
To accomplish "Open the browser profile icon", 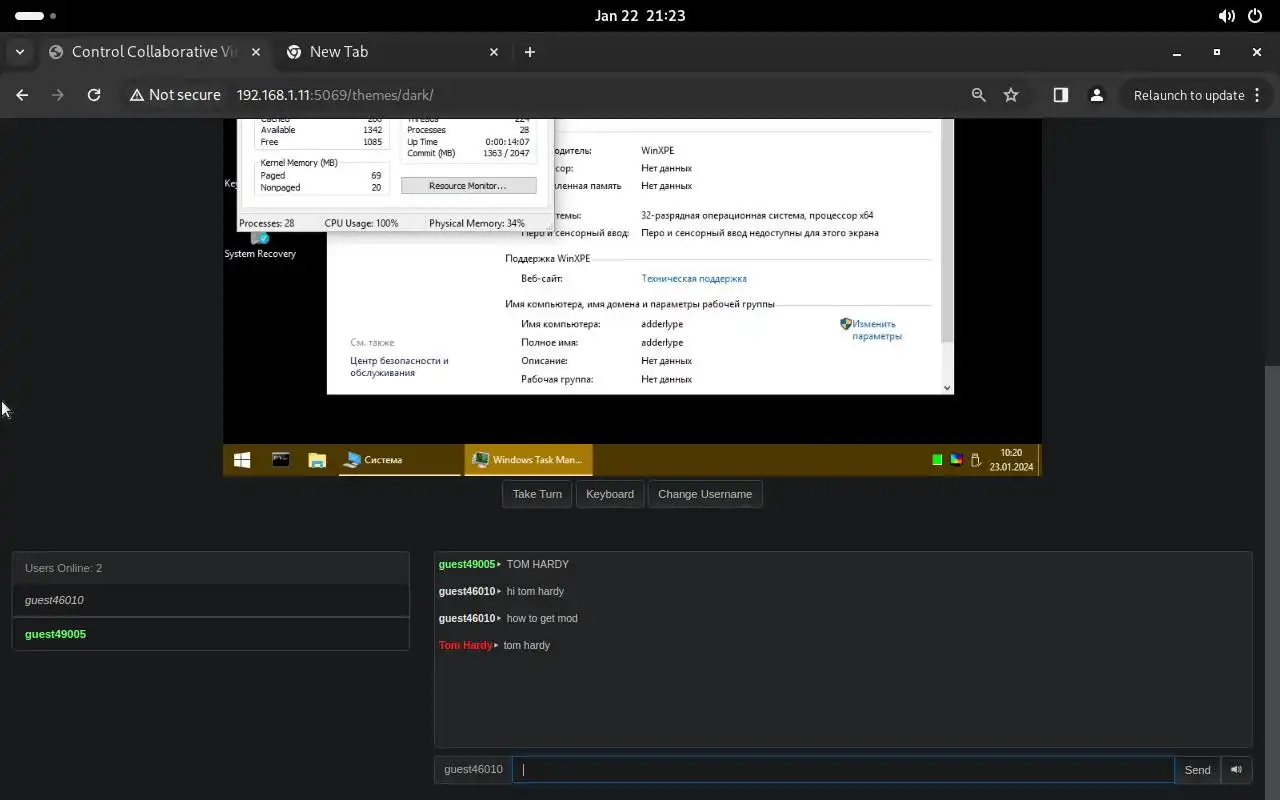I will click(x=1097, y=95).
